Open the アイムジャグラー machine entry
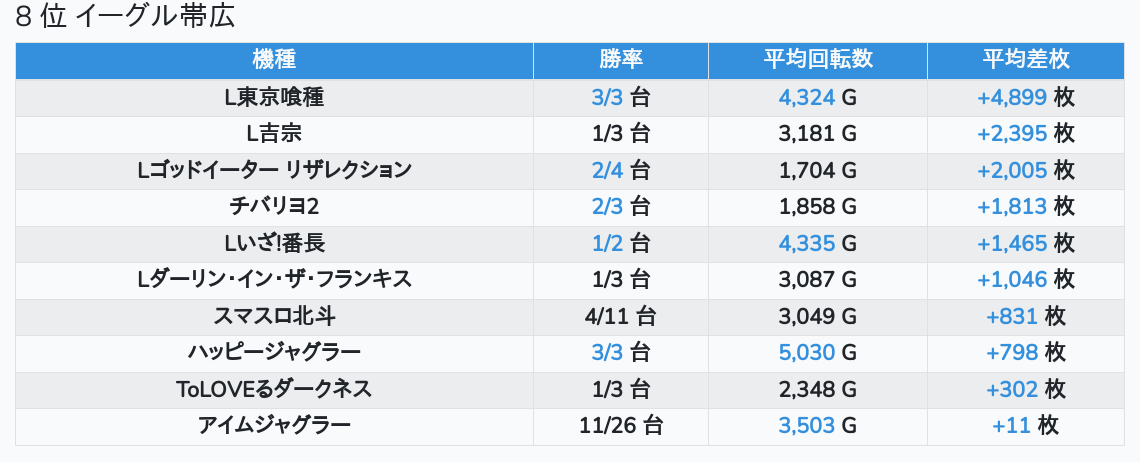 pos(274,426)
